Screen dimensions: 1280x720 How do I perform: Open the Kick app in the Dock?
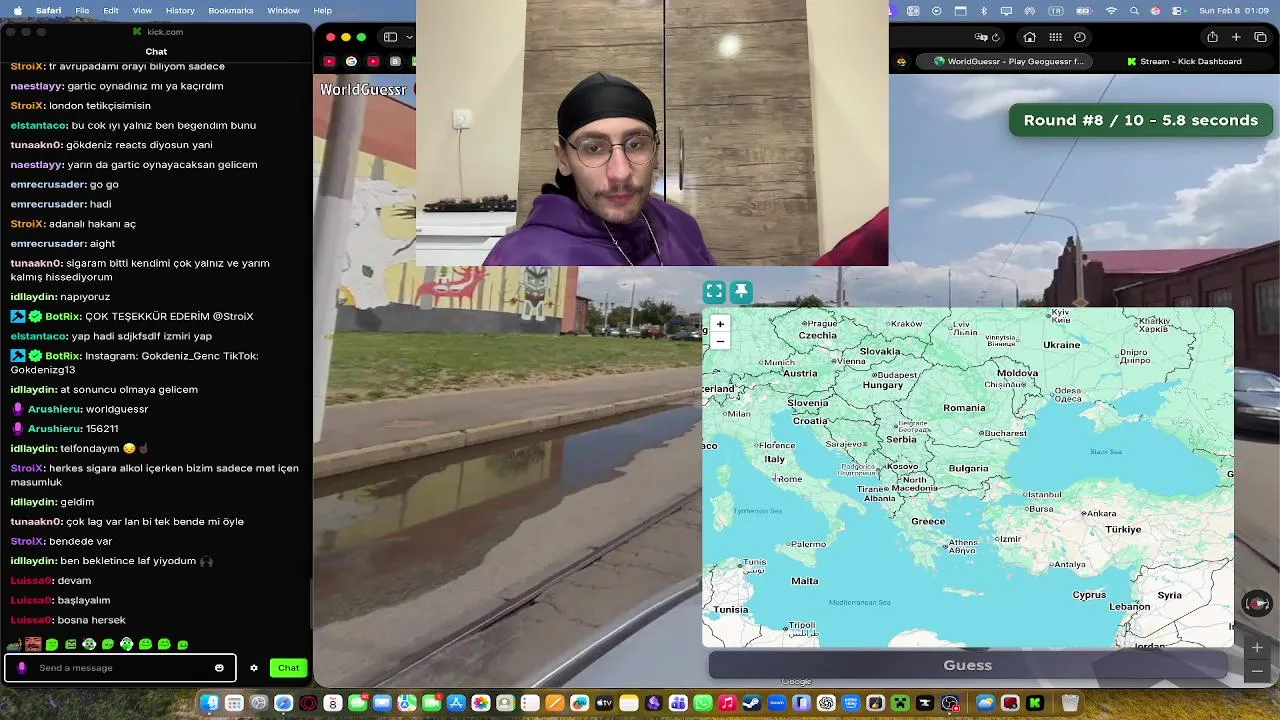tap(1035, 703)
